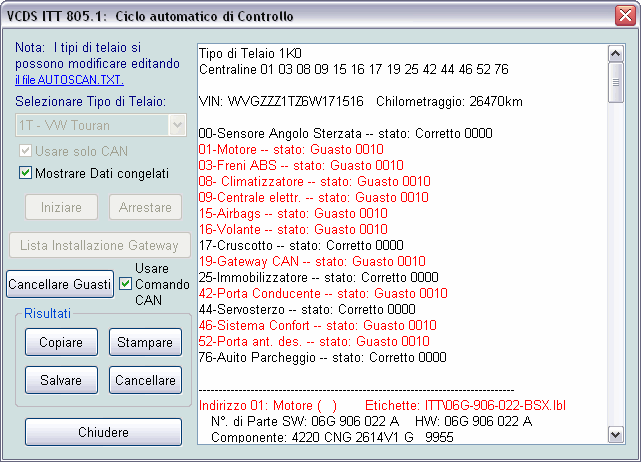Click the Iniziare button
Image resolution: width=641 pixels, height=462 pixels.
pyautogui.click(x=61, y=207)
